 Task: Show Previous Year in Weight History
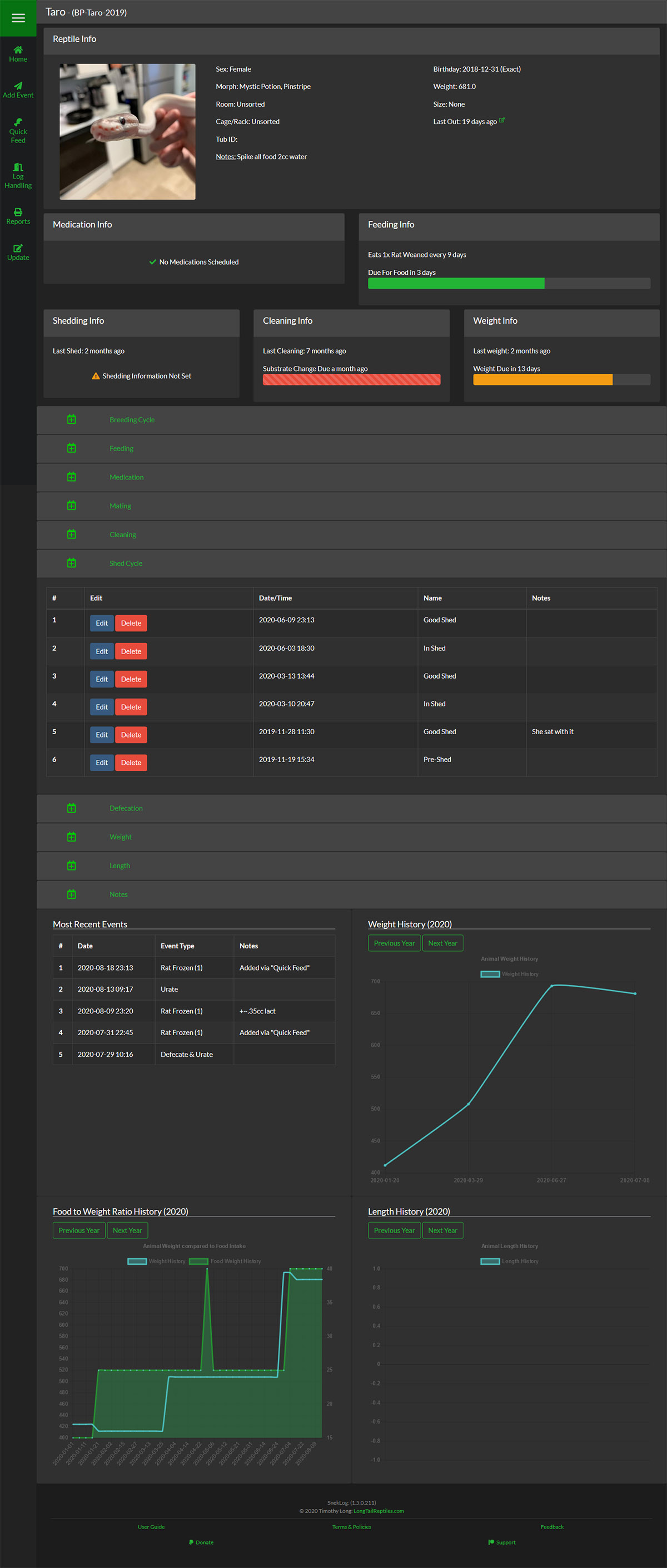point(394,943)
